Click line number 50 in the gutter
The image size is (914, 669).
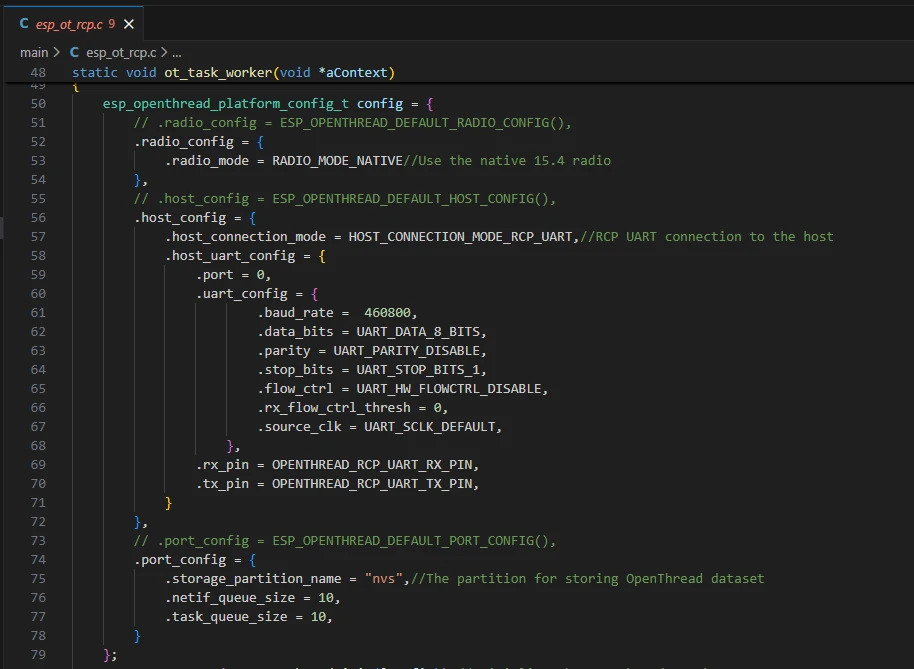[38, 104]
